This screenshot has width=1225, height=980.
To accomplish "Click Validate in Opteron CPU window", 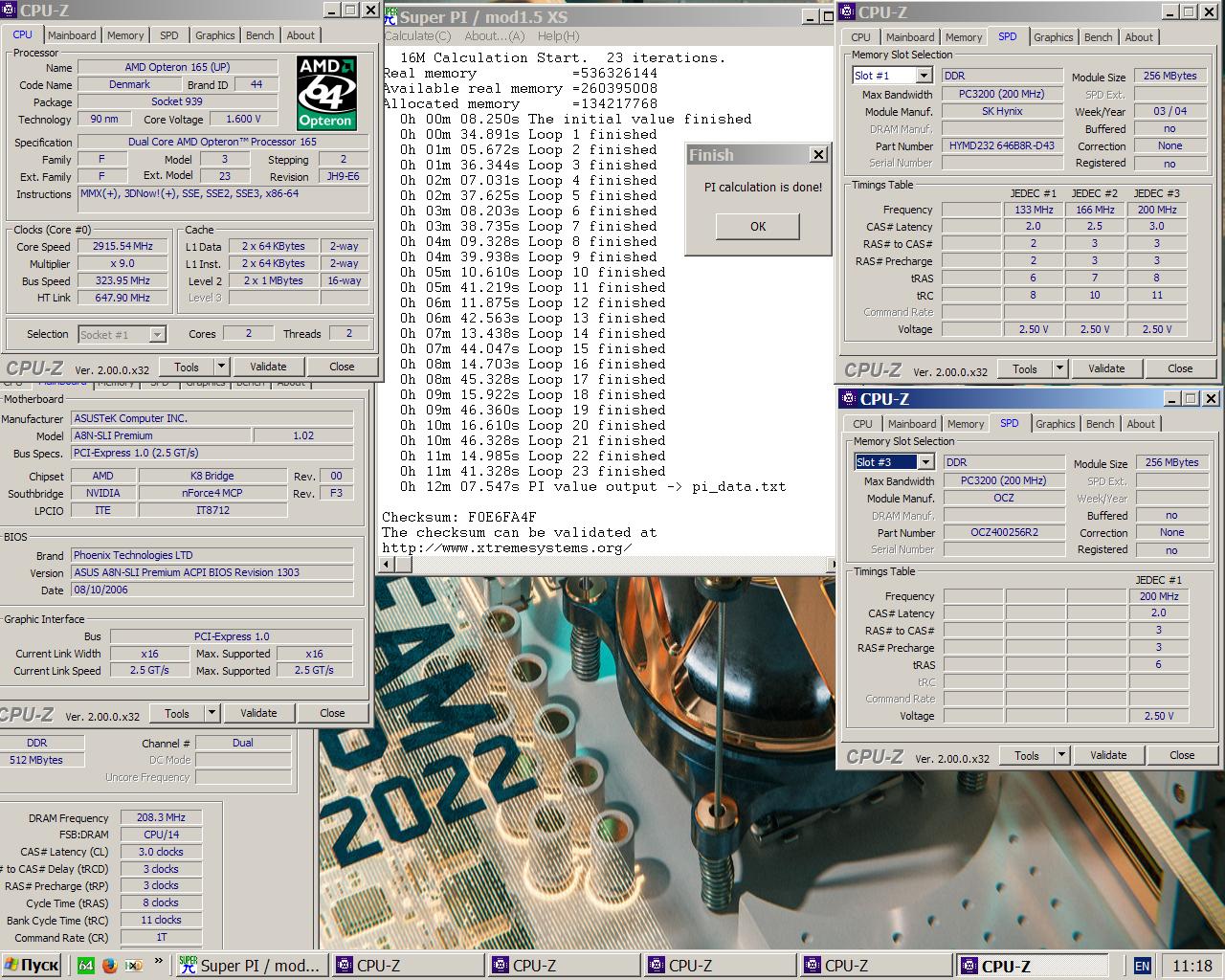I will pyautogui.click(x=268, y=367).
